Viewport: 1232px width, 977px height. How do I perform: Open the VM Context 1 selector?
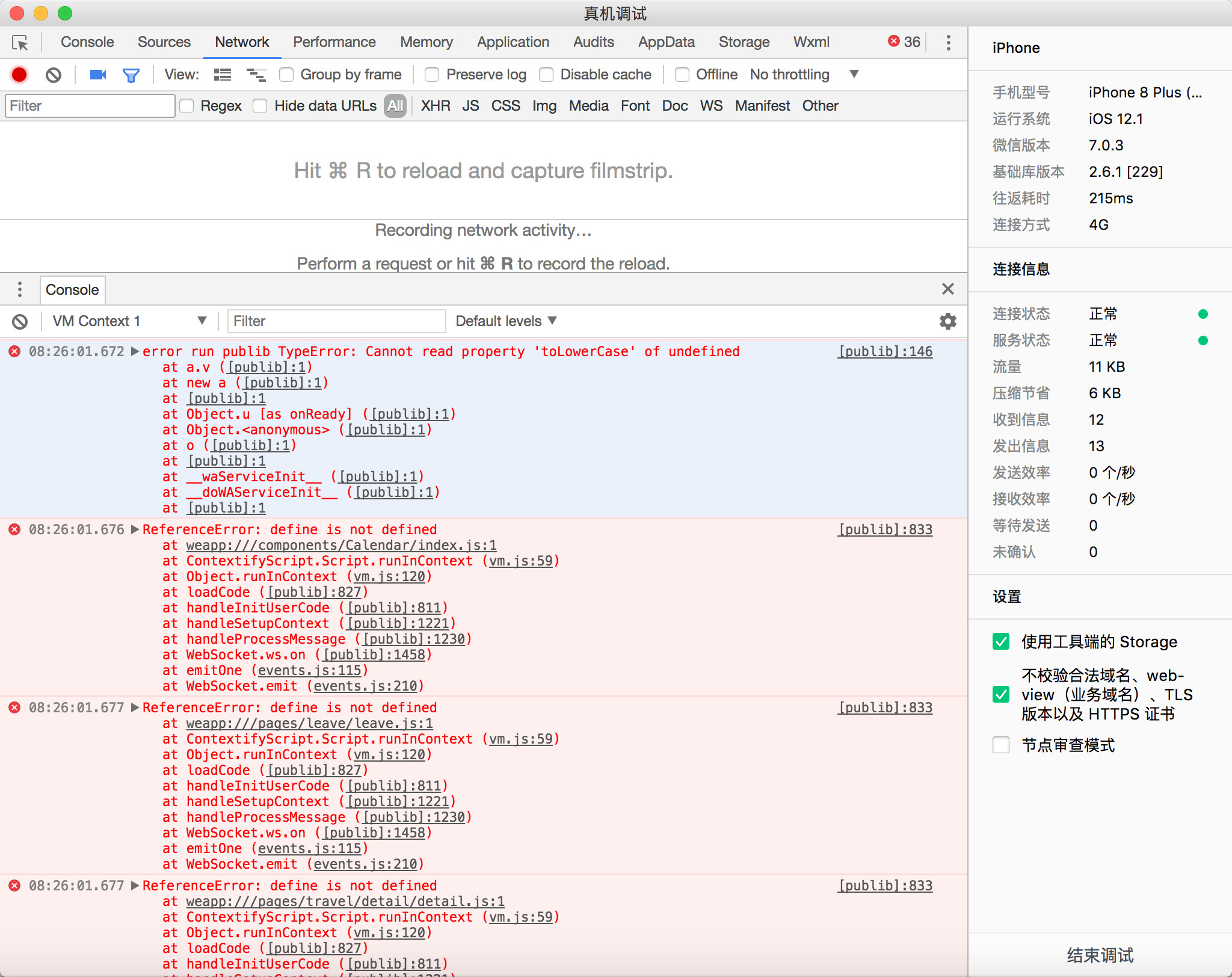(129, 321)
